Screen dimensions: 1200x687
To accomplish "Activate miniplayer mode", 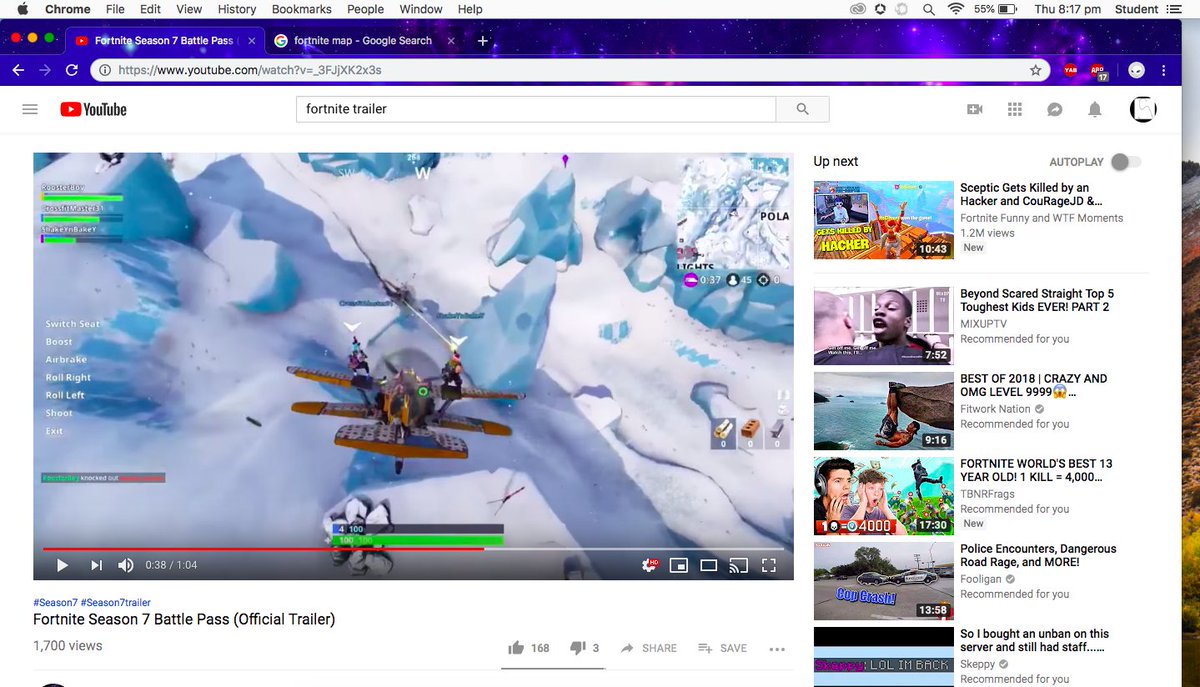I will pyautogui.click(x=679, y=565).
